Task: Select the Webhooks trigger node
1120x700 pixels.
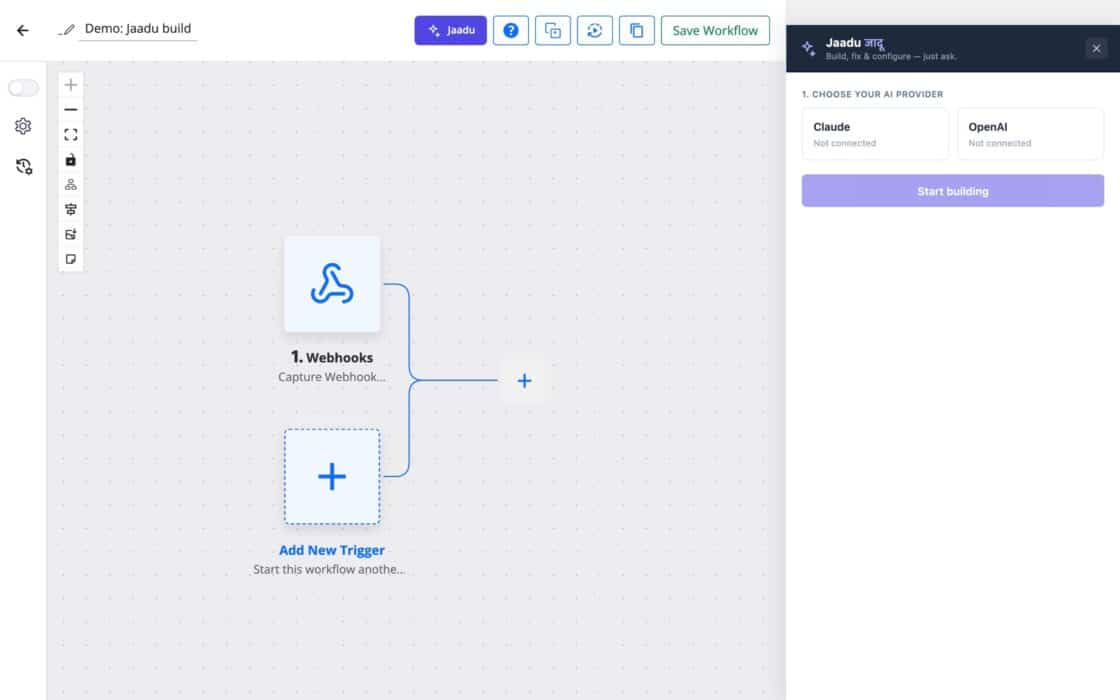Action: (332, 284)
